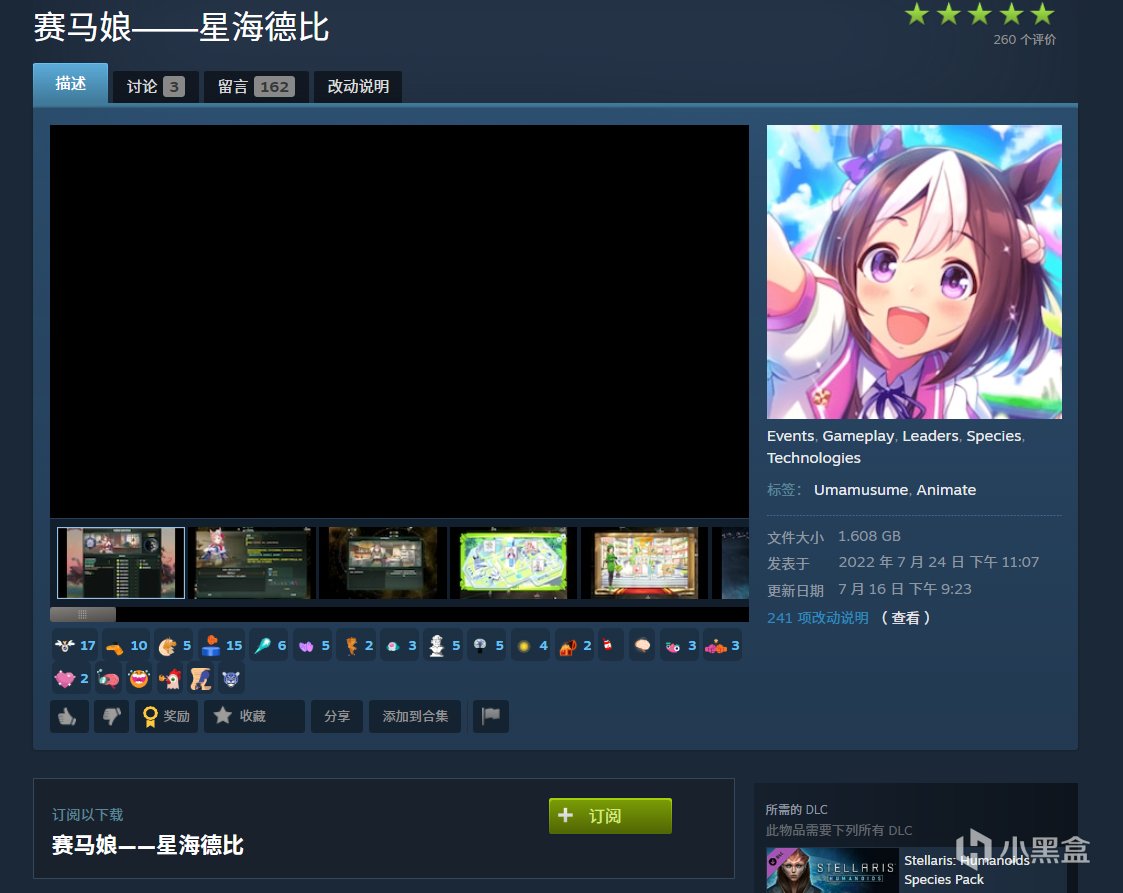Click the Events category tag
Viewport: 1123px width, 893px height.
pos(790,435)
